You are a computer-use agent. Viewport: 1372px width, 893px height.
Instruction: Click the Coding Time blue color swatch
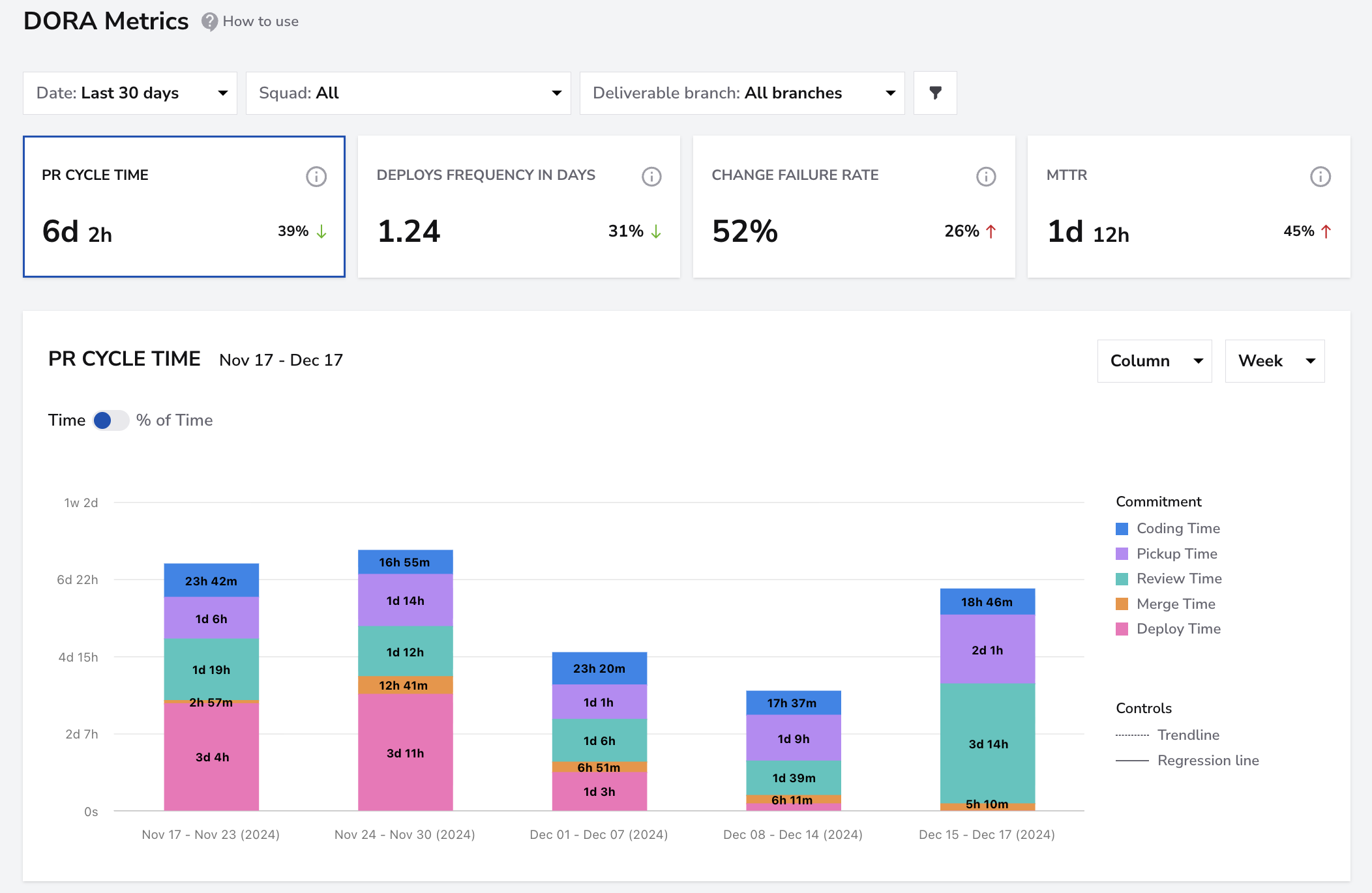click(1122, 529)
